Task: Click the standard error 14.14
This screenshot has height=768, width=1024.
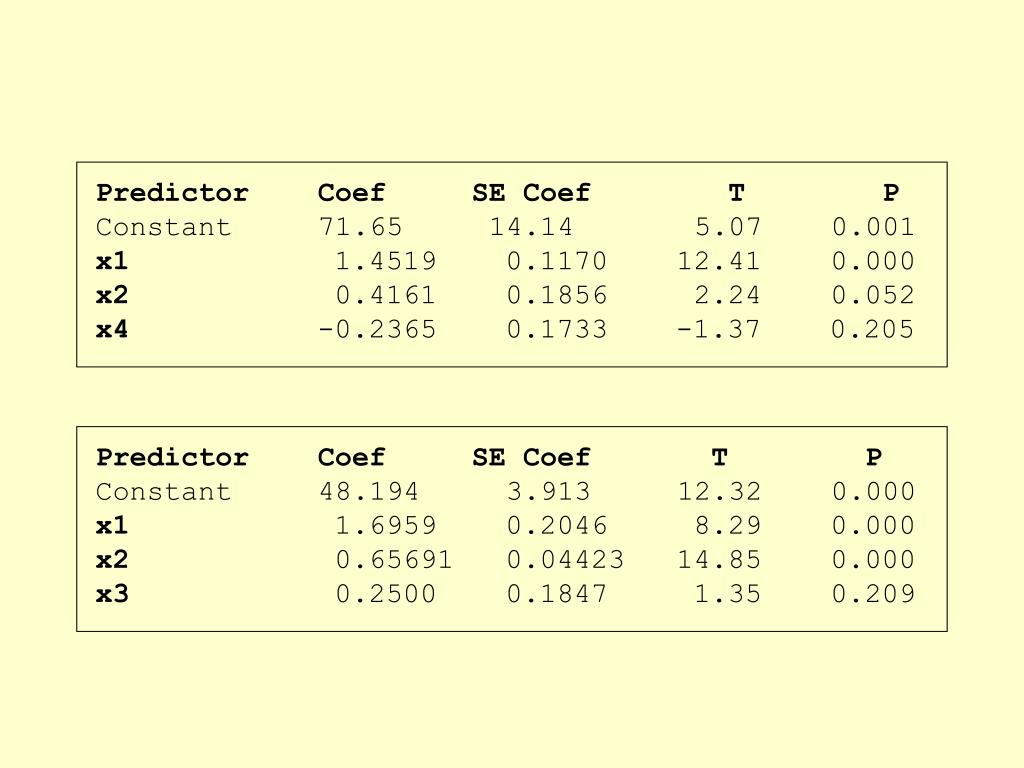Action: coord(531,227)
